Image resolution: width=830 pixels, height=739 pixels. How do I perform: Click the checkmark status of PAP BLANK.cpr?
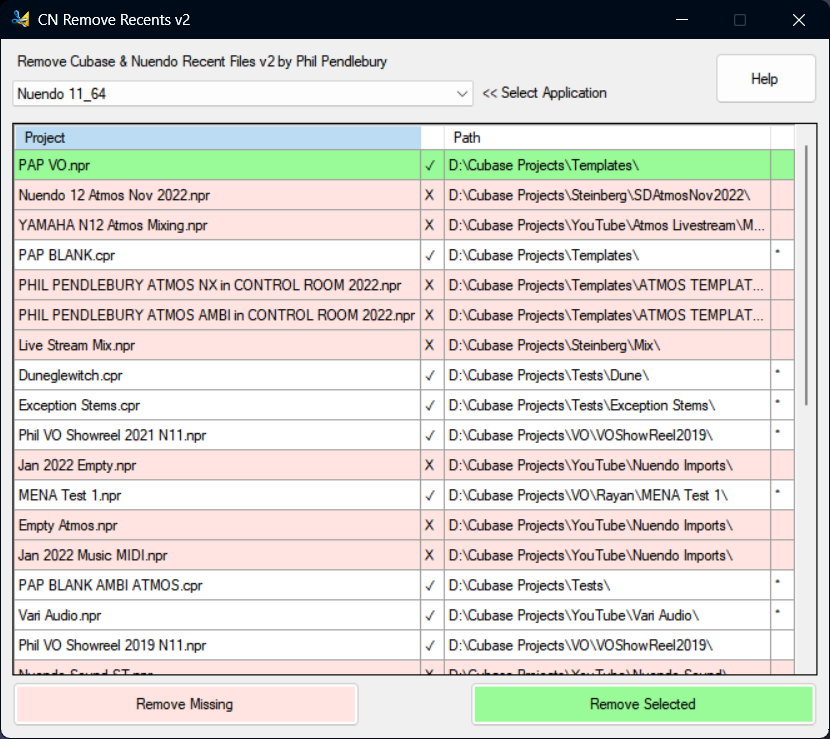point(430,256)
